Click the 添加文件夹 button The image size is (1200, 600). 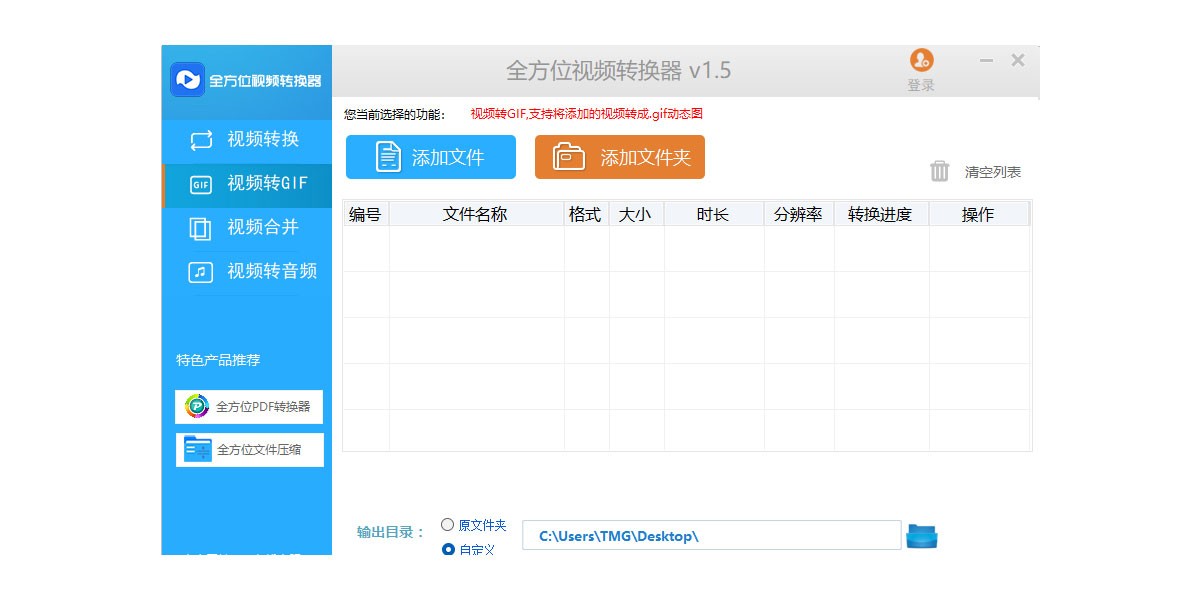point(620,157)
